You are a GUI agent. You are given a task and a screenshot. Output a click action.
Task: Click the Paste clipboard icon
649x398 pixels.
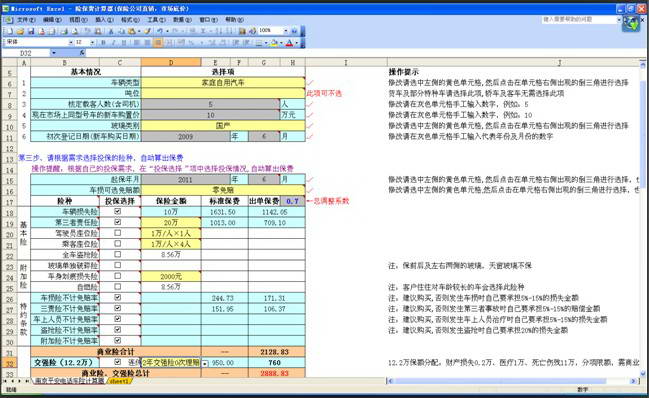tap(132, 31)
